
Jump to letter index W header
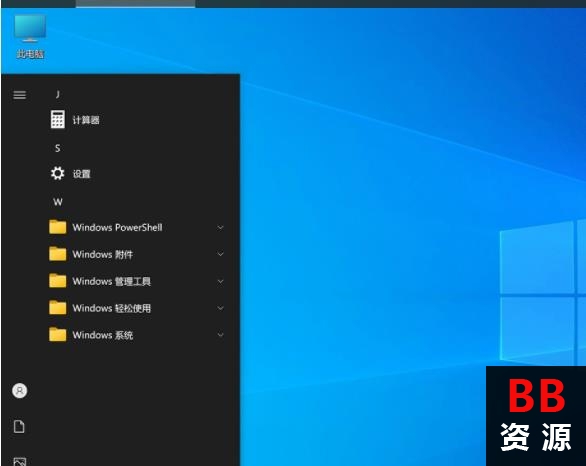coord(58,202)
